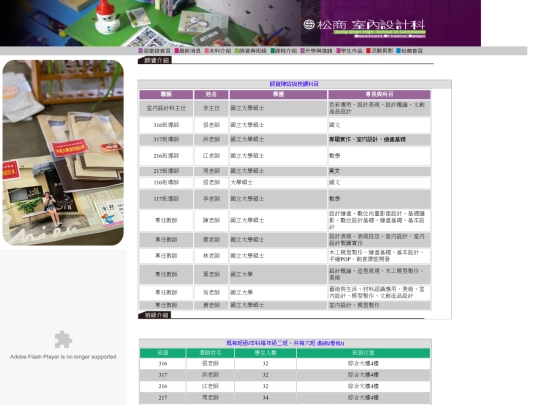Click the blue teacher table title link
This screenshot has width=540, height=405.
[x=294, y=84]
